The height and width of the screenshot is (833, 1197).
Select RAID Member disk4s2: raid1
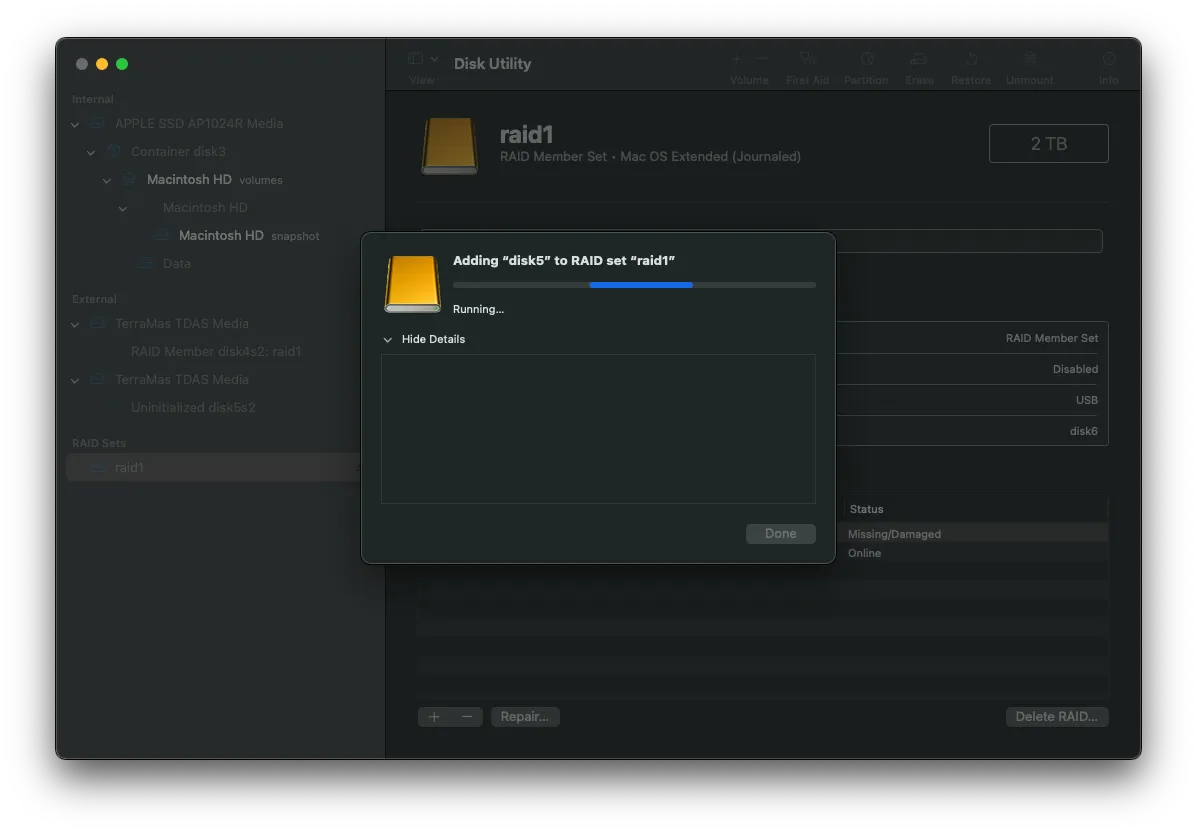pos(215,352)
